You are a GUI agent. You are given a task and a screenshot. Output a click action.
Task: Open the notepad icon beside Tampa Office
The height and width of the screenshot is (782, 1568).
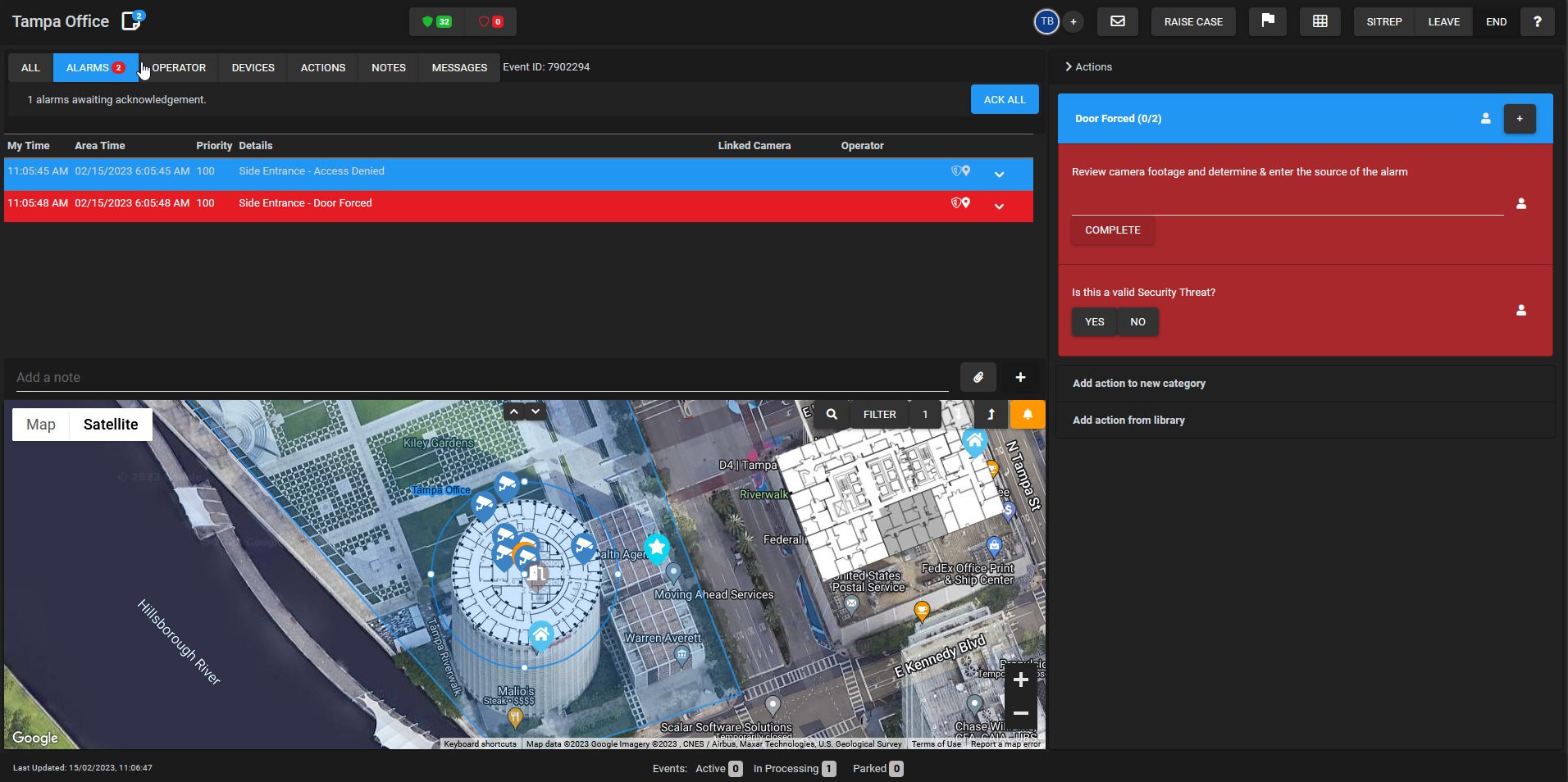131,20
